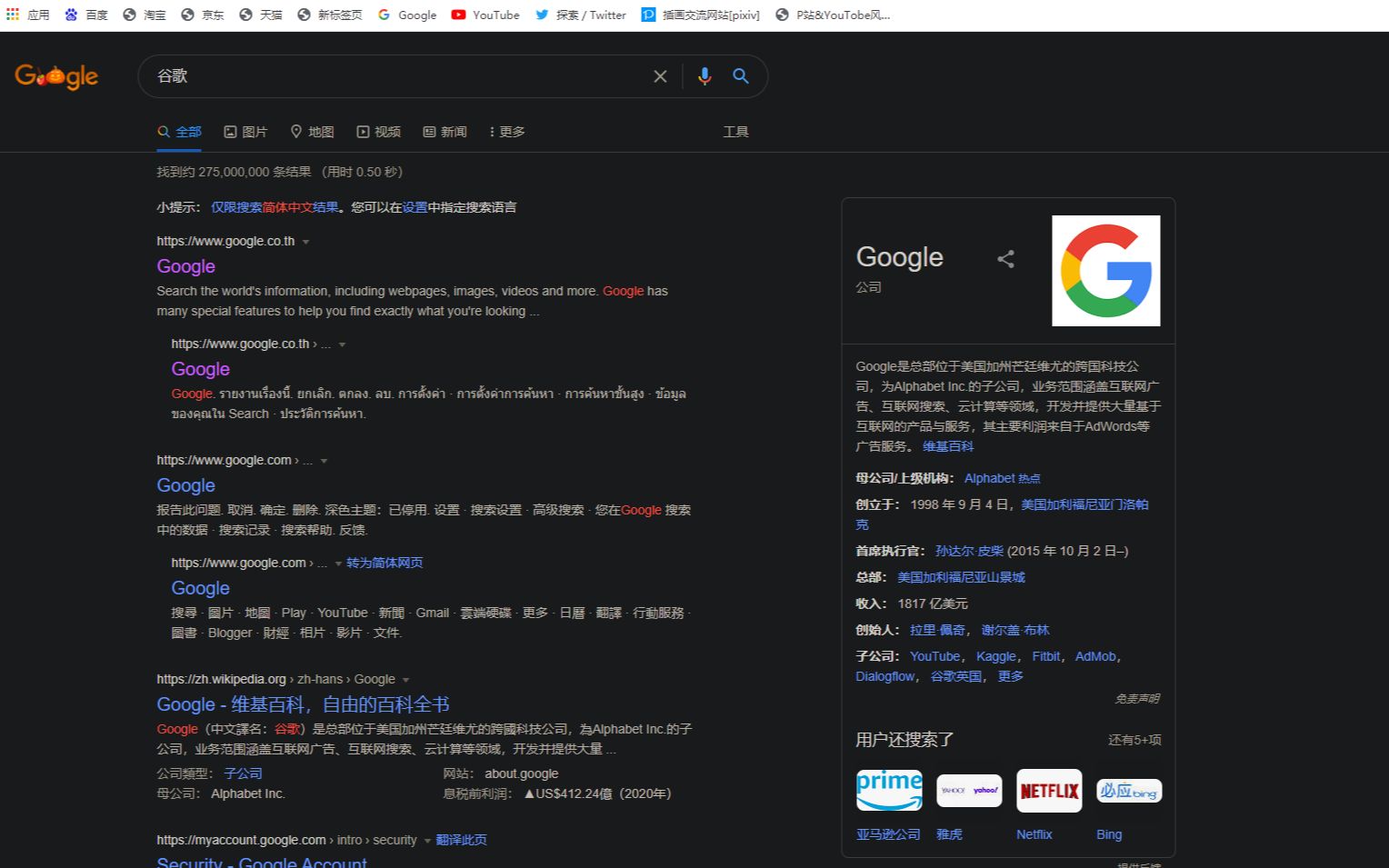Click AdMob subsidiary link
Screen dimensions: 1389x868
1095,656
